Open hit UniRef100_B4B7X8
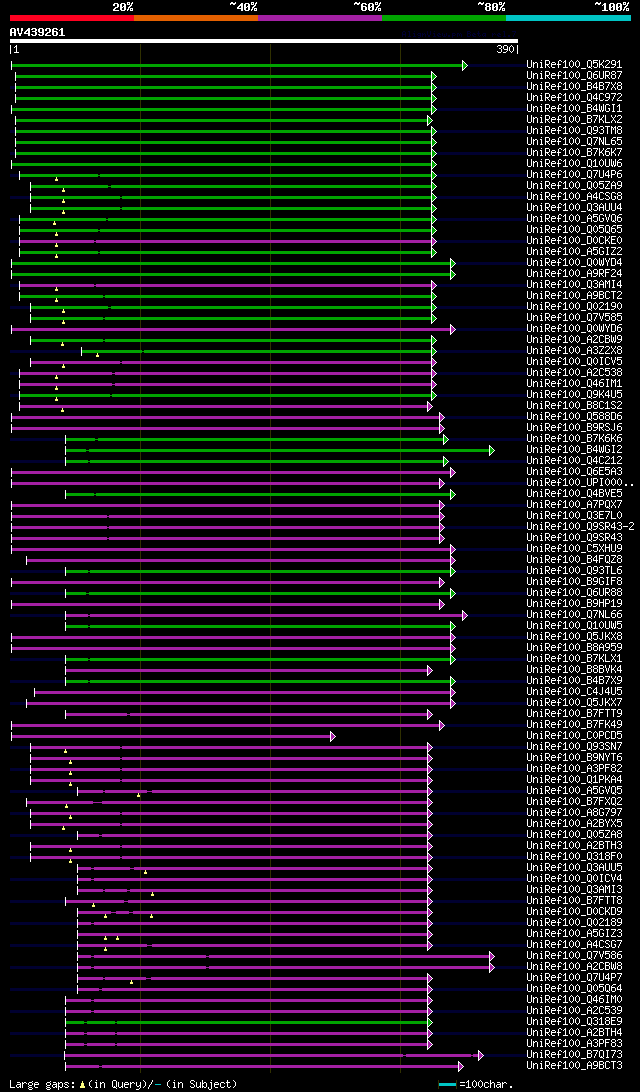 [x=575, y=87]
